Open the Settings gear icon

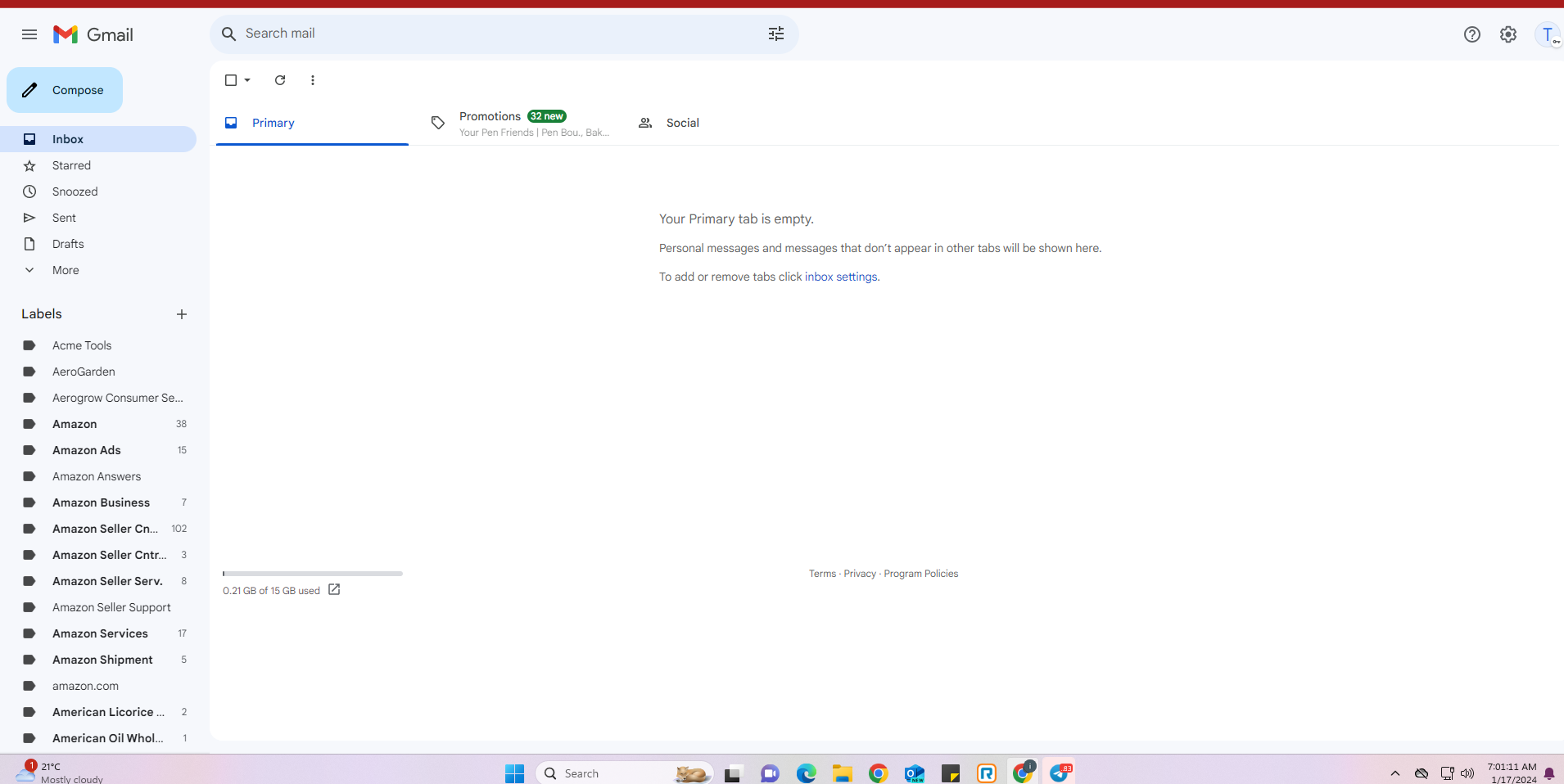coord(1508,34)
